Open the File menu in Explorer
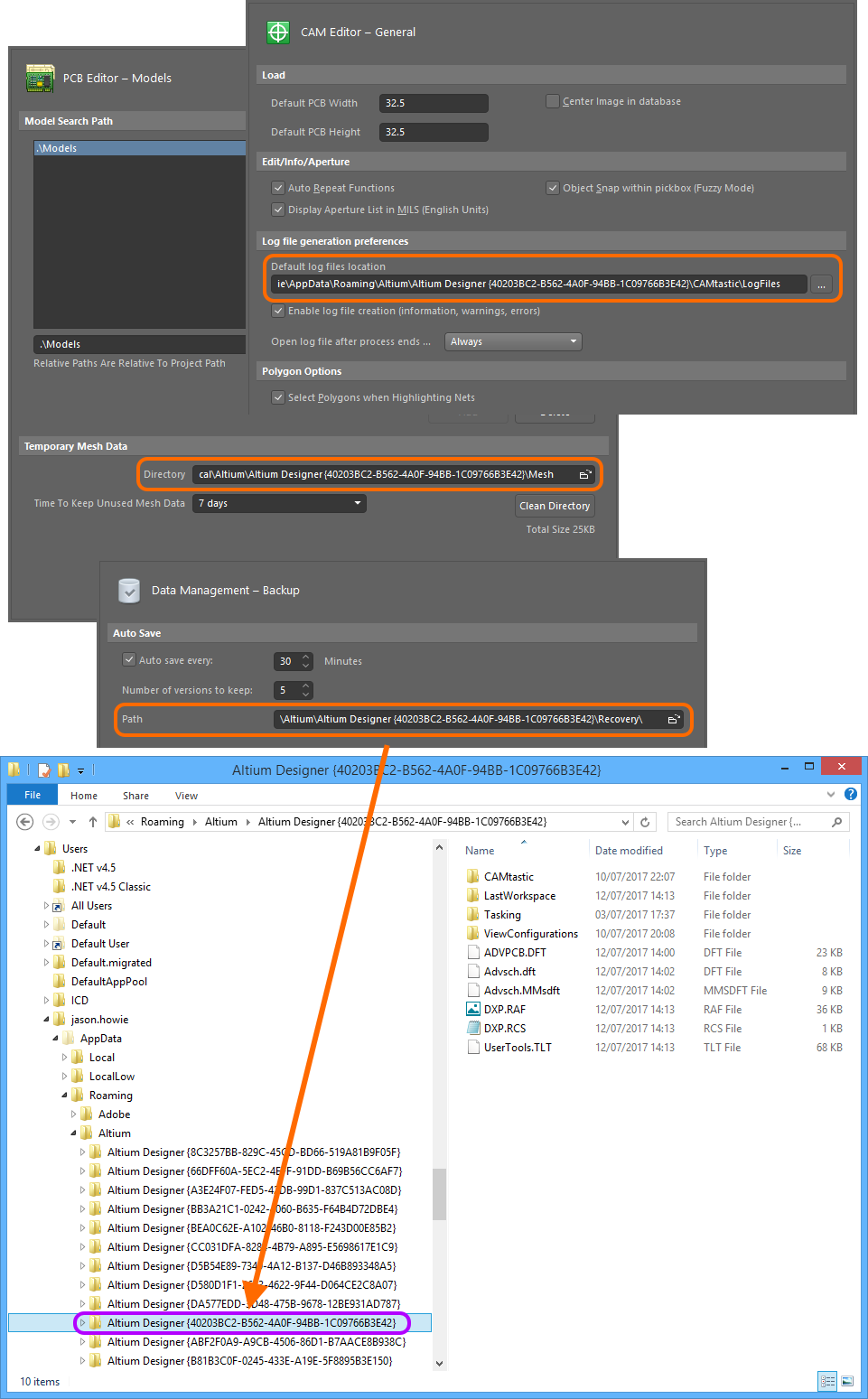The height and width of the screenshot is (1399, 868). tap(33, 796)
